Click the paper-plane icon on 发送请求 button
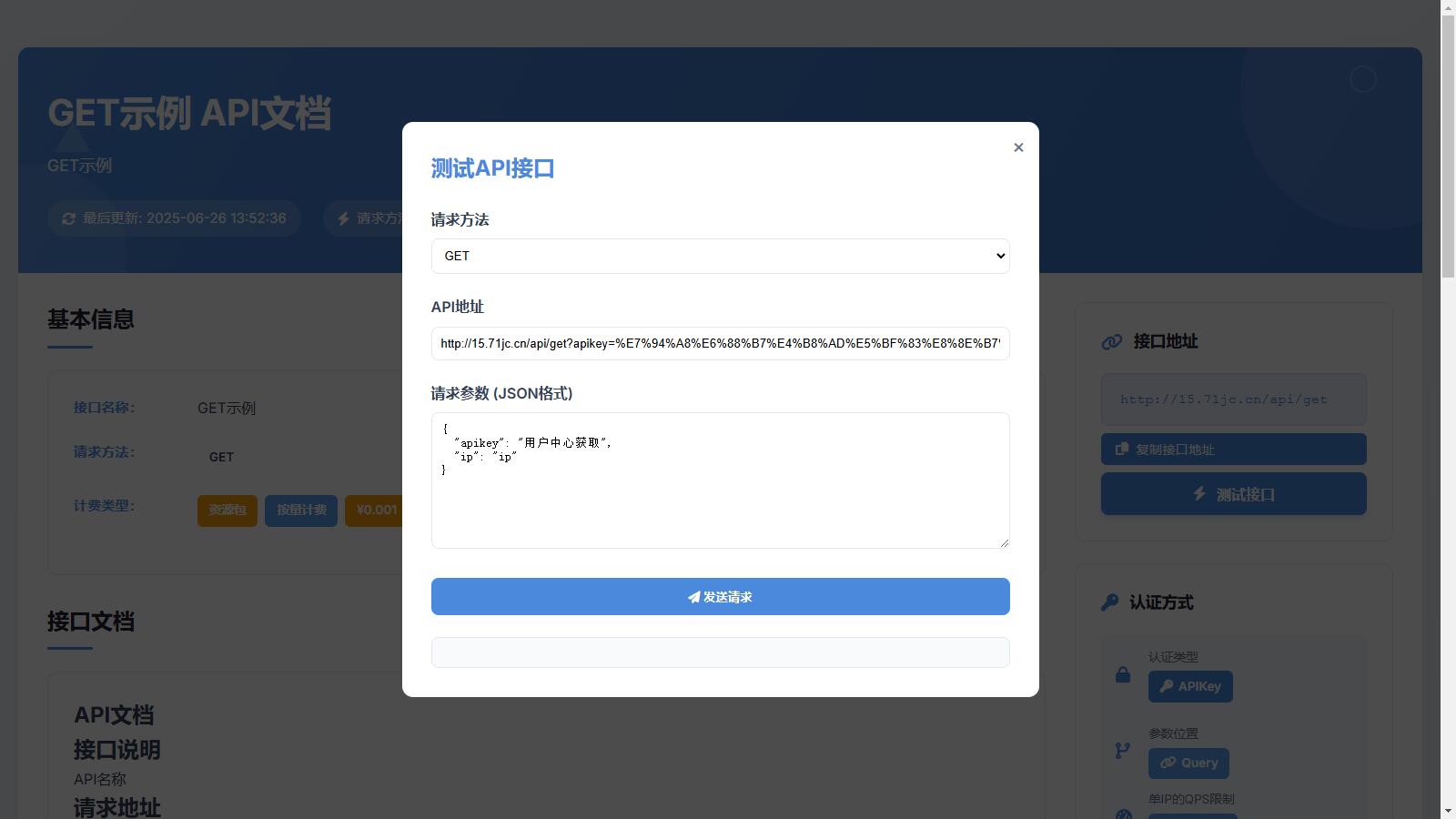Image resolution: width=1456 pixels, height=819 pixels. (693, 597)
